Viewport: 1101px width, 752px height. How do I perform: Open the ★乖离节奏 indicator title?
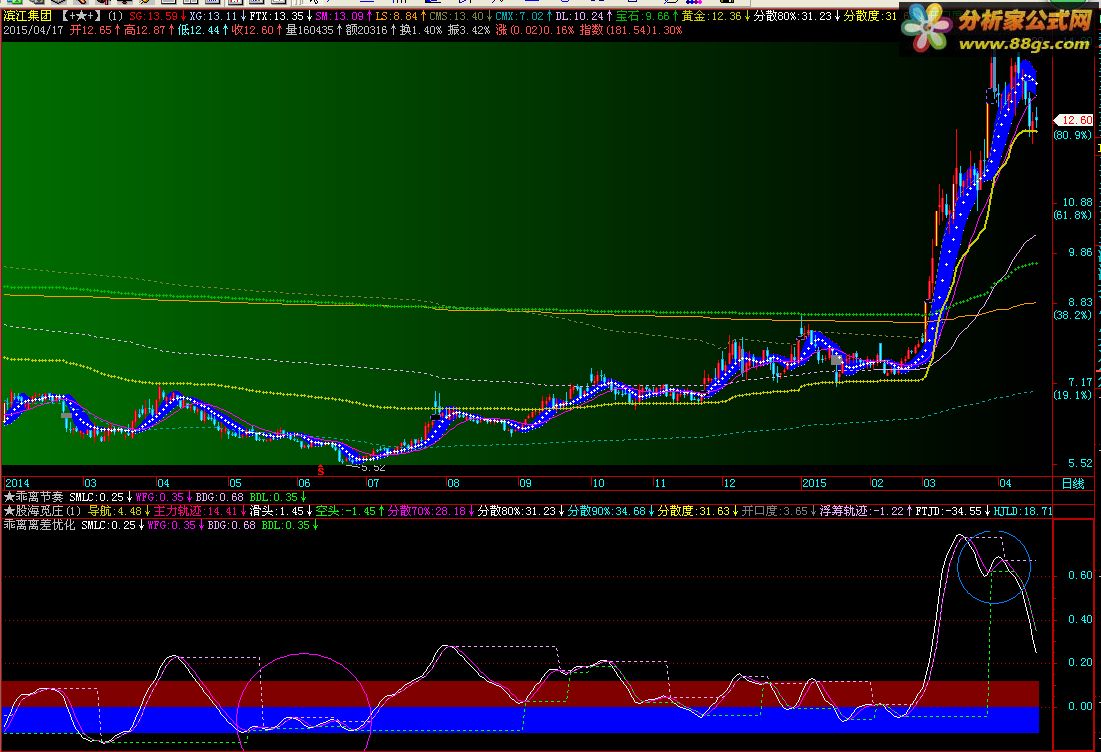34,497
